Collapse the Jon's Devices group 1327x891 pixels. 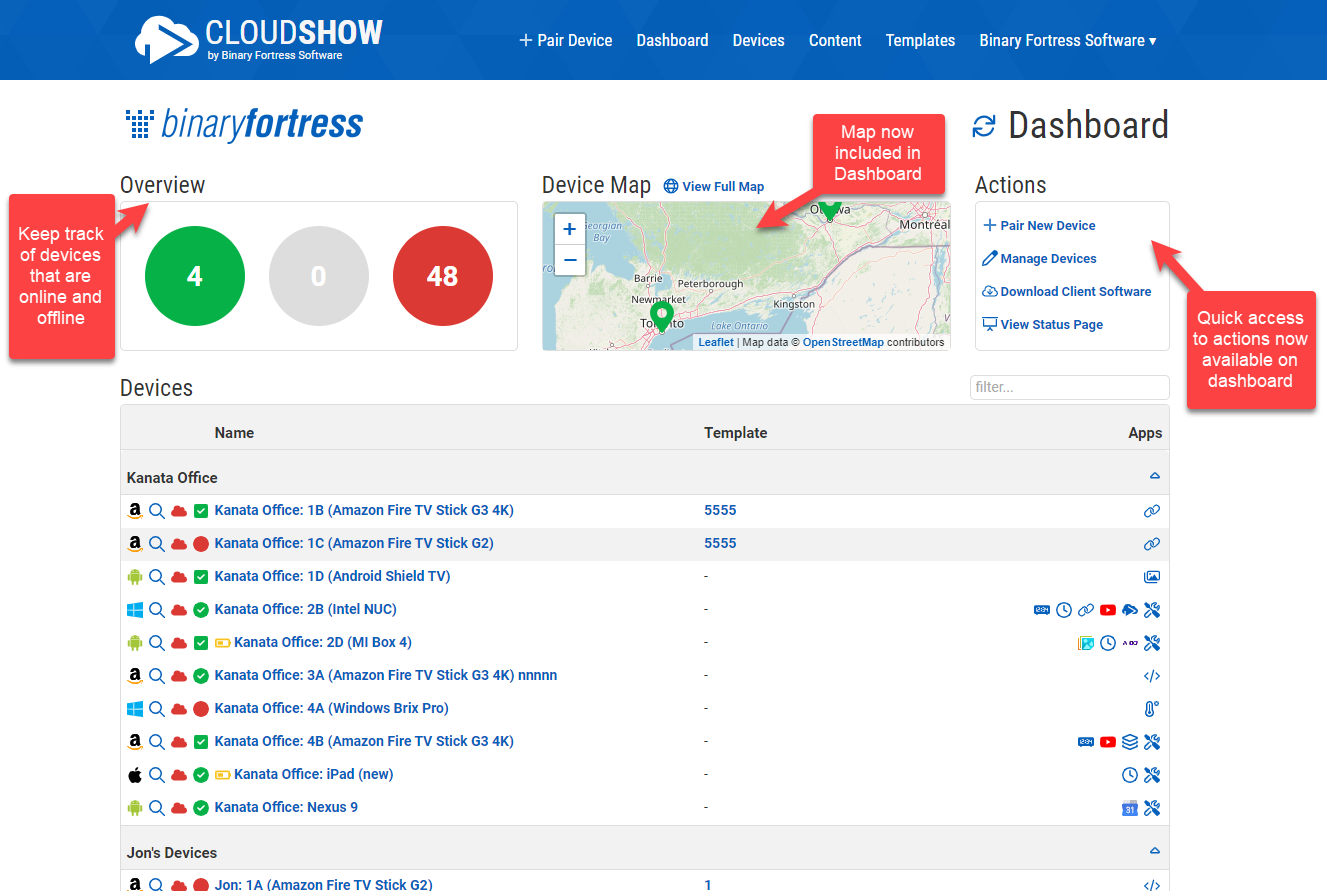(x=1154, y=852)
